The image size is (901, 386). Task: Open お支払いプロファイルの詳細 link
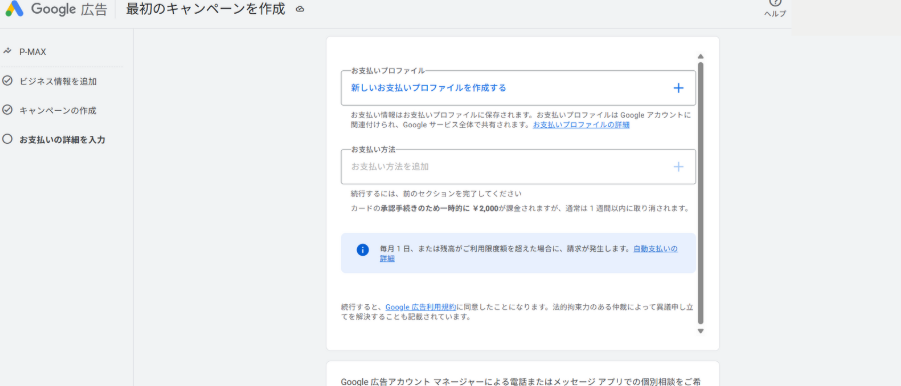[x=581, y=125]
